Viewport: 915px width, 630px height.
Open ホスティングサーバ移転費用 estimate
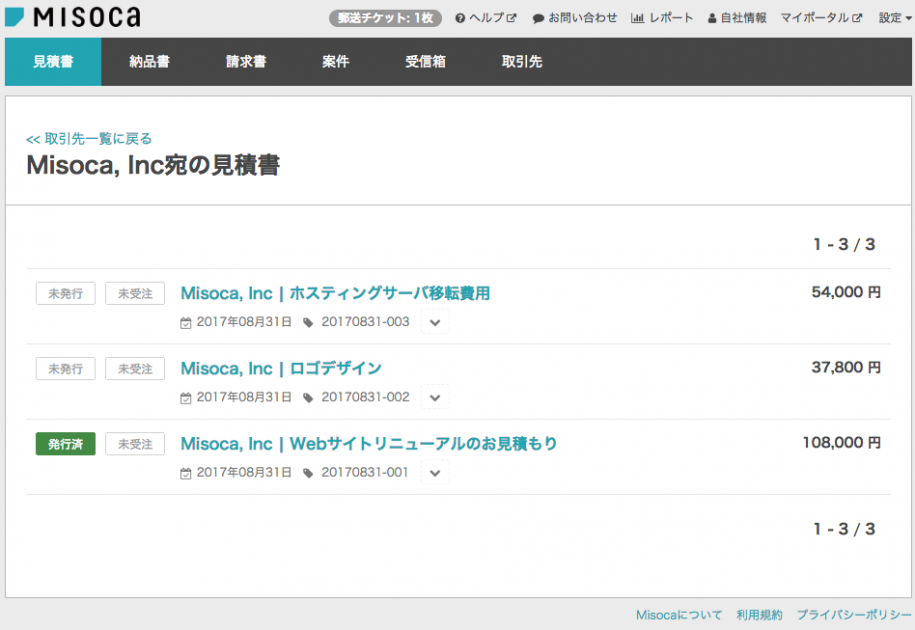[335, 293]
